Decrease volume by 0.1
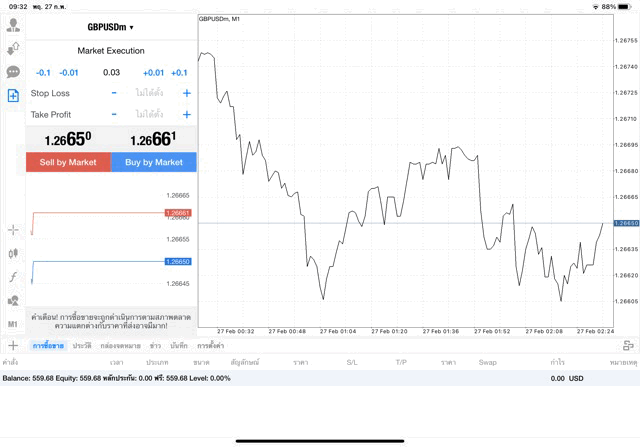640x447 pixels. point(43,72)
